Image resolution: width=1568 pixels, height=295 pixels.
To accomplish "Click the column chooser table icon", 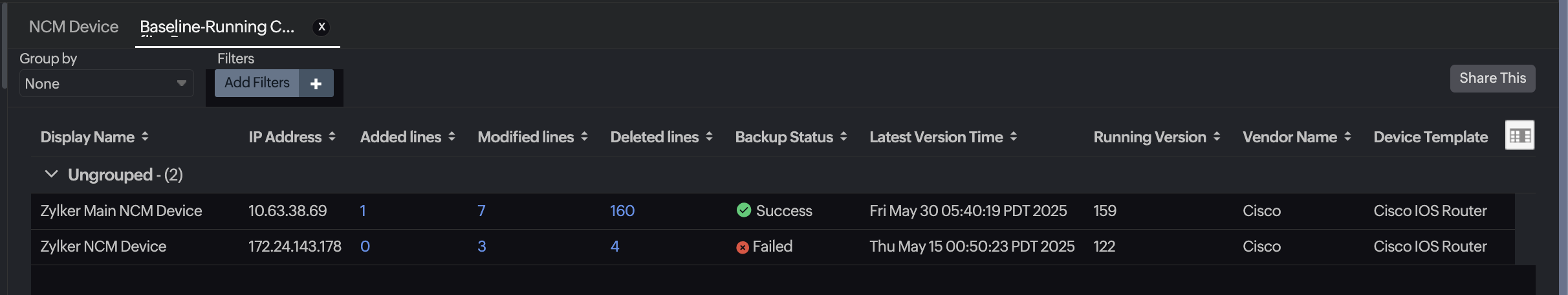I will (x=1519, y=135).
